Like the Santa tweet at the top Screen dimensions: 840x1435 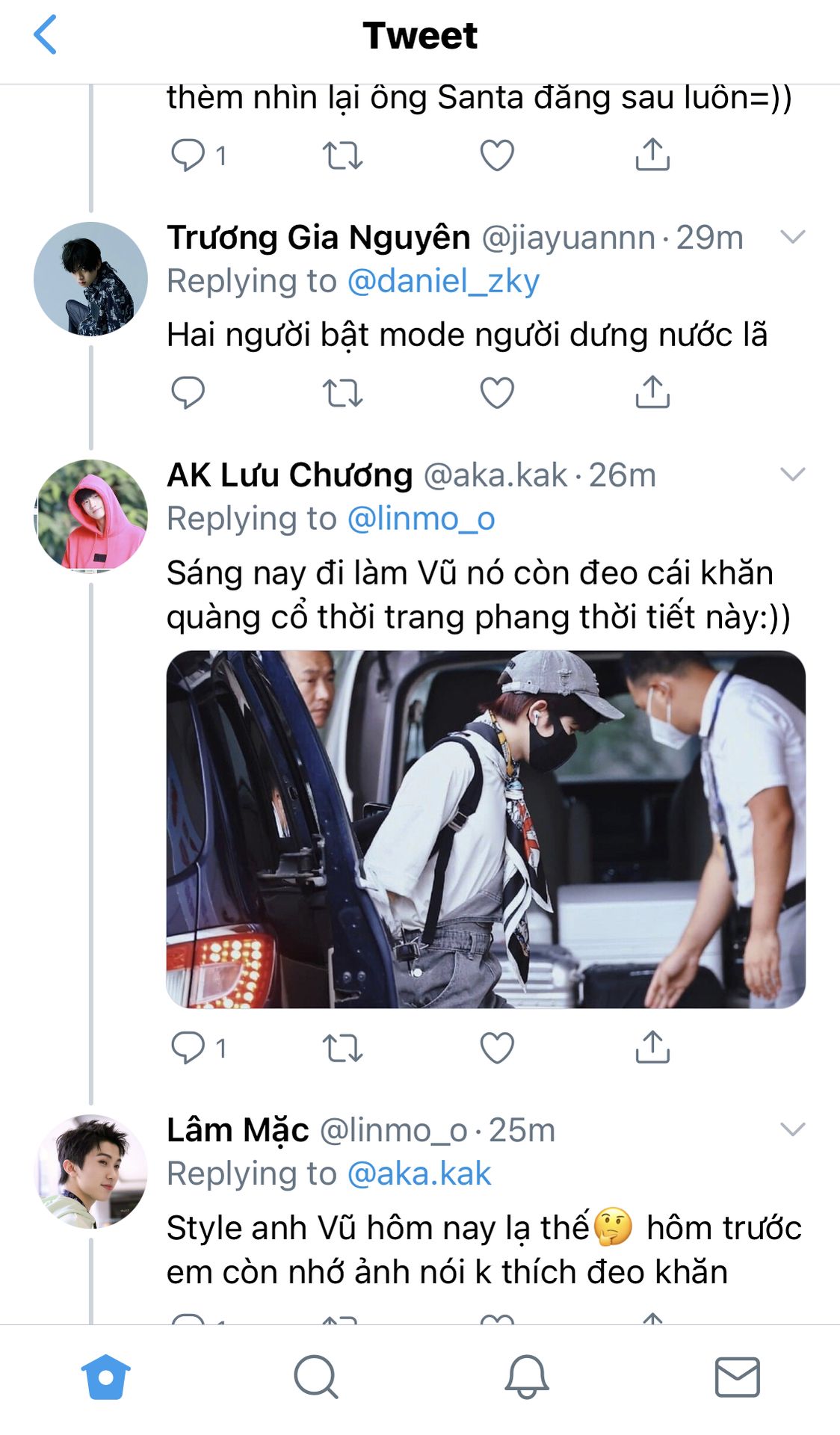(x=497, y=155)
